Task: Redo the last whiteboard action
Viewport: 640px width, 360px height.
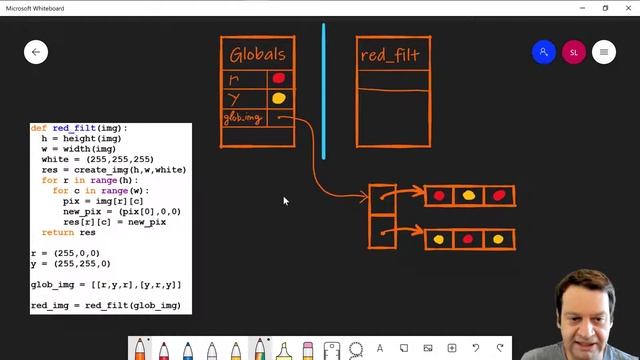Action: [x=500, y=348]
